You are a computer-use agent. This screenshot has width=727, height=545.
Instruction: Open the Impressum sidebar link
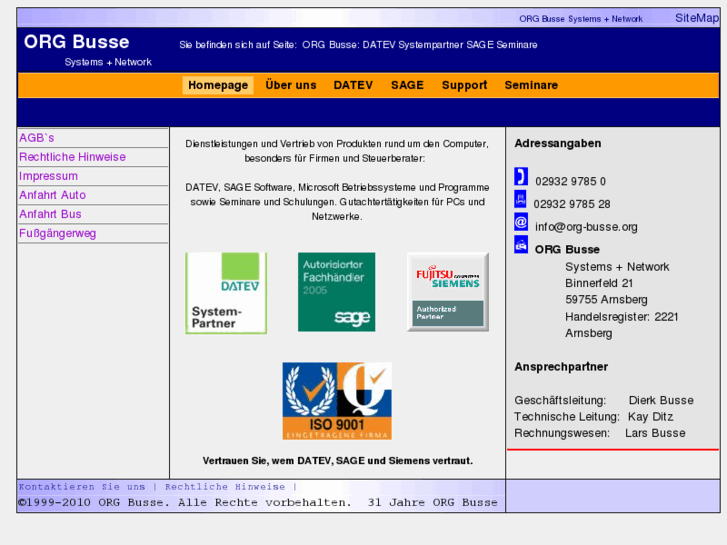tap(48, 176)
